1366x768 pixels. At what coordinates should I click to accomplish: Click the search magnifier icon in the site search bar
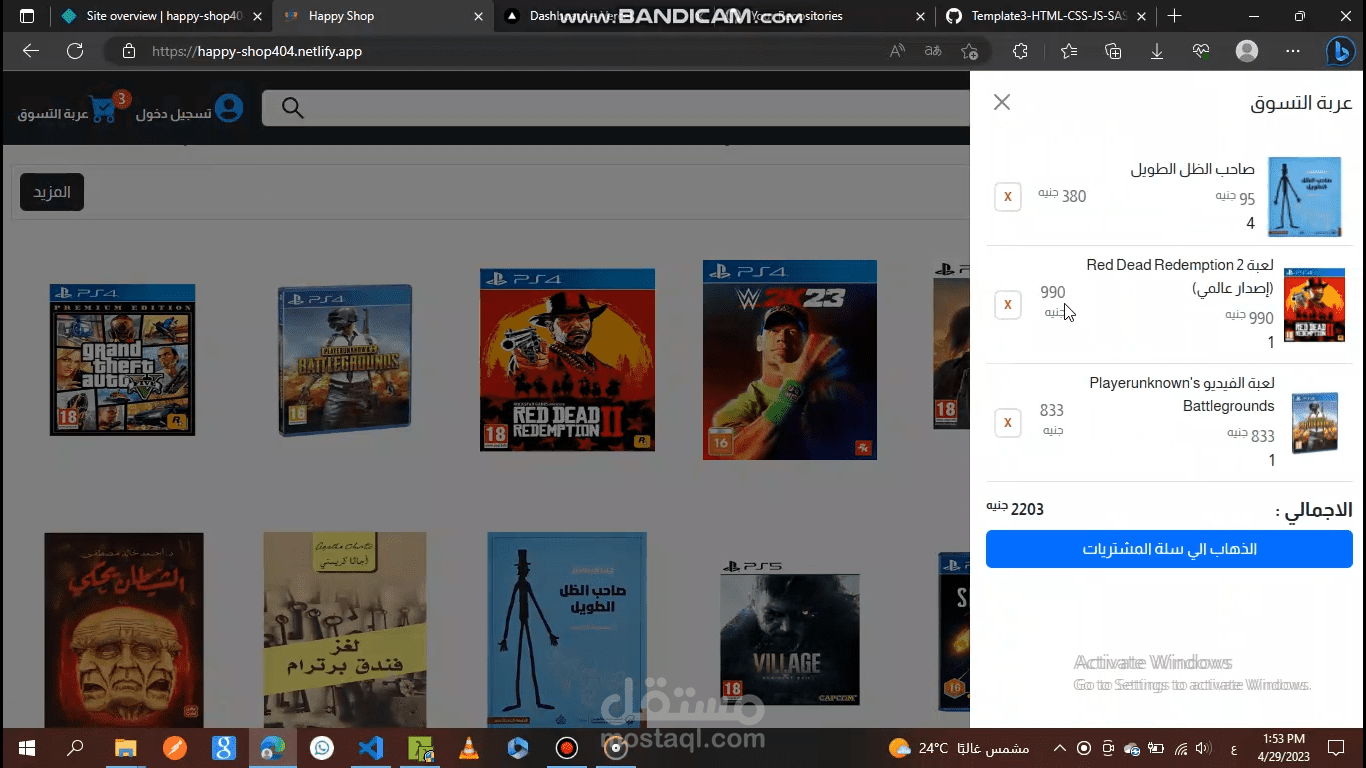(x=292, y=108)
